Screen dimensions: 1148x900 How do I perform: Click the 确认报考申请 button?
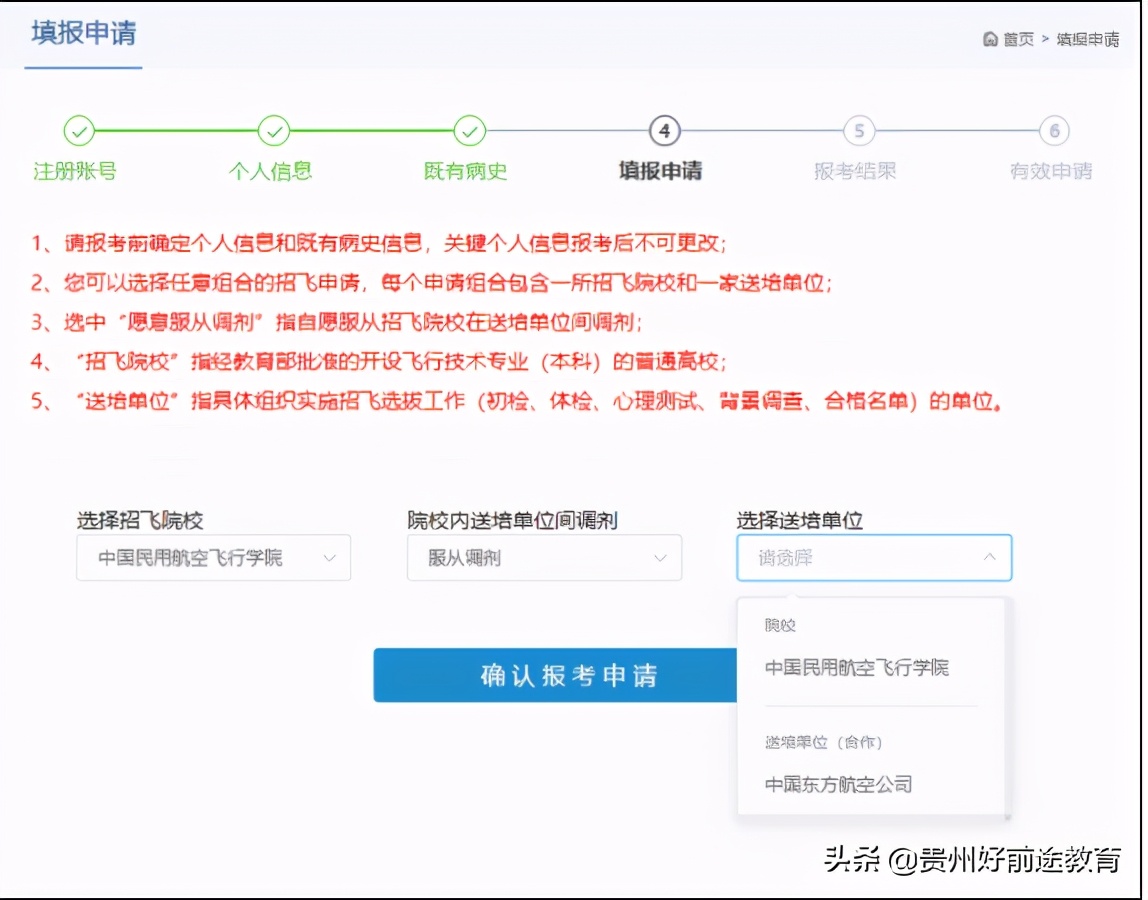click(x=571, y=675)
